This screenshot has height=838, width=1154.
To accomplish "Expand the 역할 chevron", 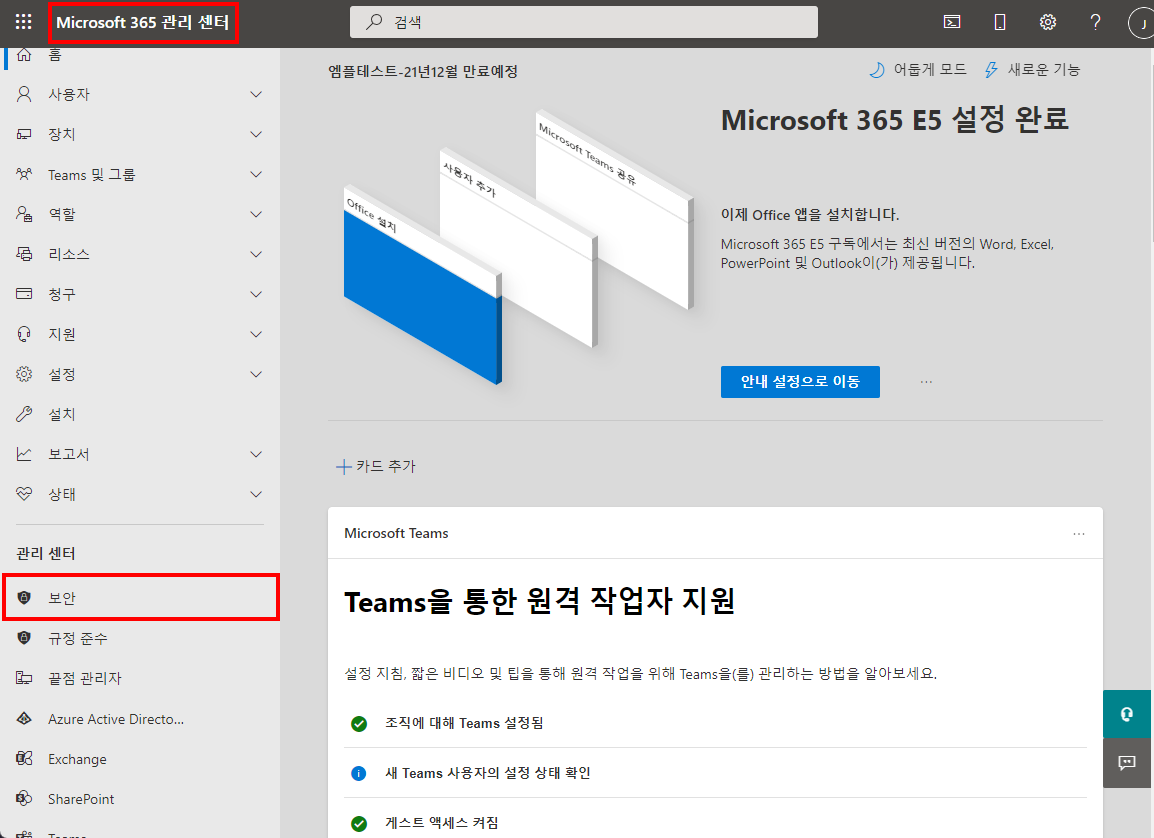I will point(256,214).
